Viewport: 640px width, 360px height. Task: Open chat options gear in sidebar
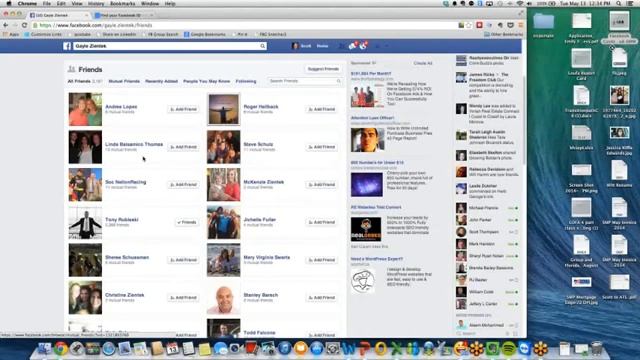pos(507,333)
